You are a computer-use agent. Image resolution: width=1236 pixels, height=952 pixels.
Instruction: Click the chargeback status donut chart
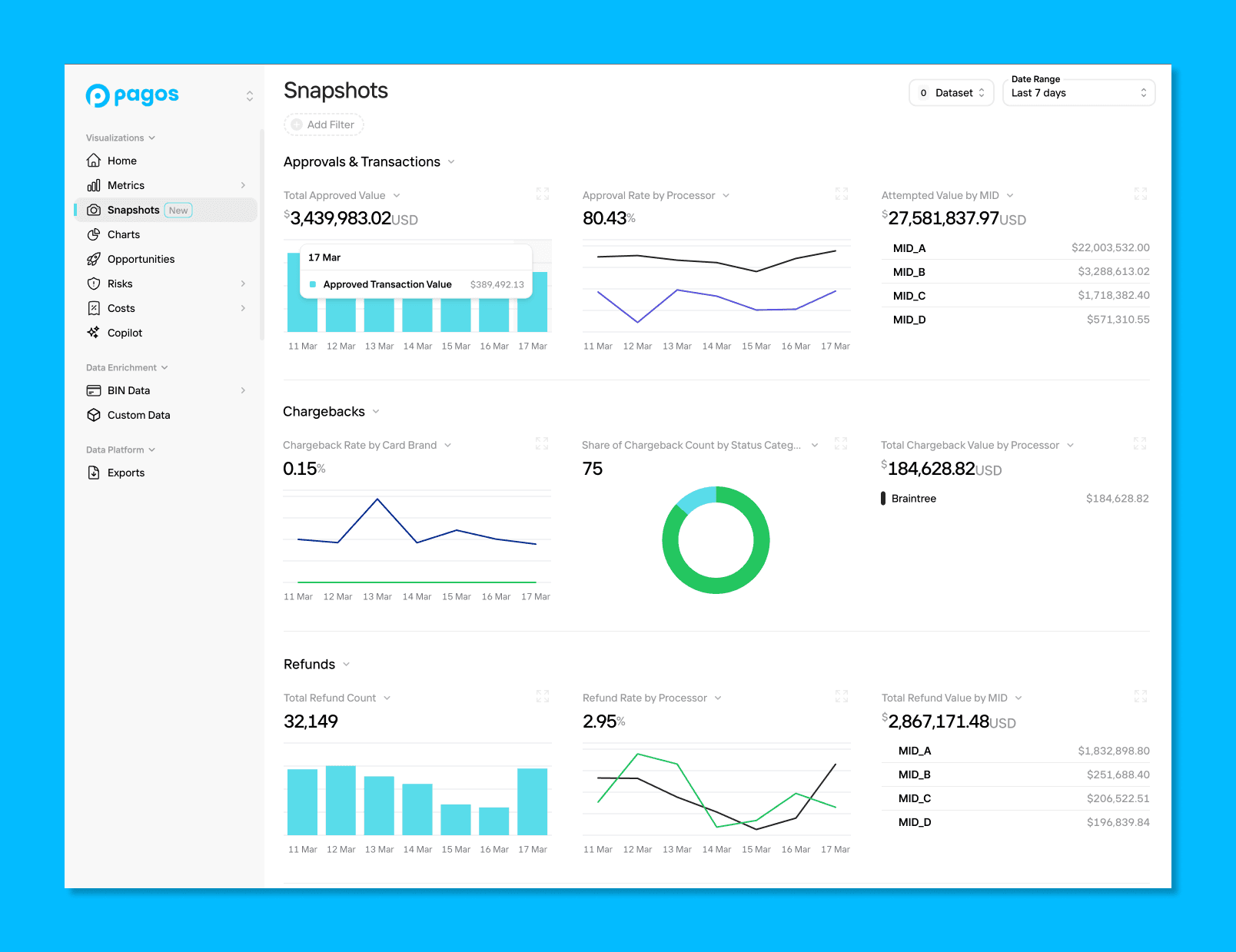click(x=716, y=540)
